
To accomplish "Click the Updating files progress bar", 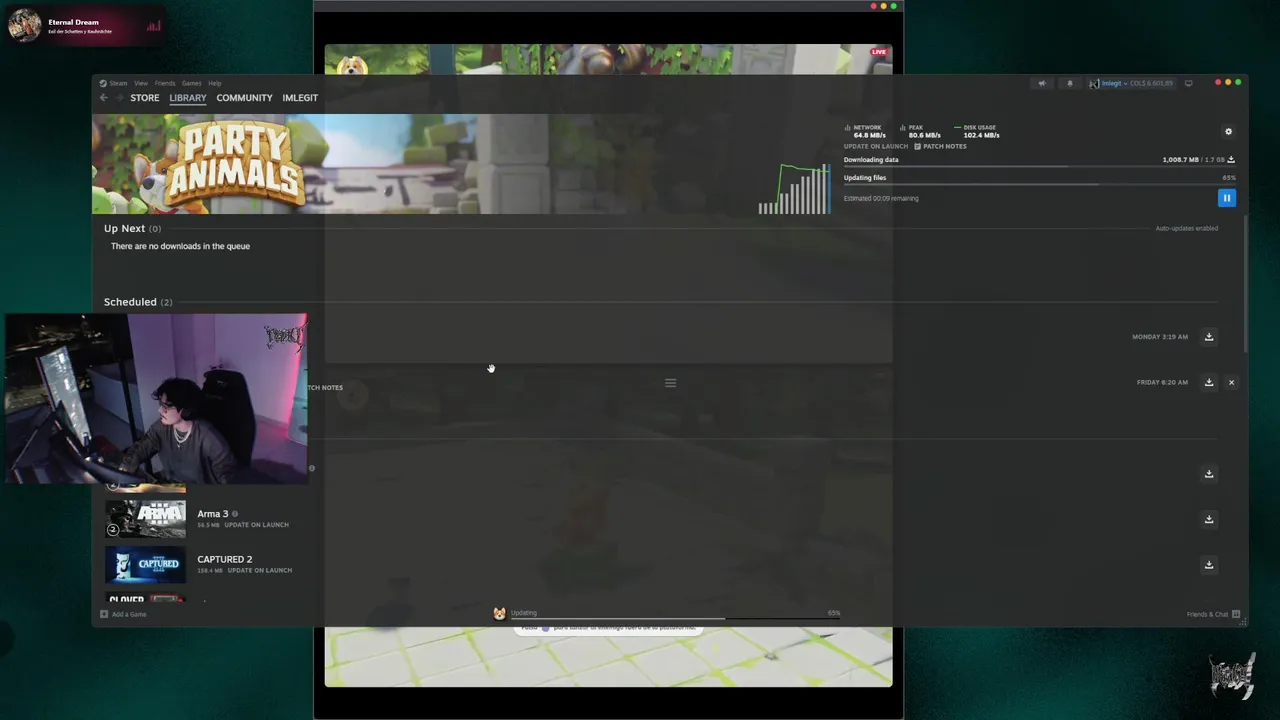I will (x=1040, y=184).
